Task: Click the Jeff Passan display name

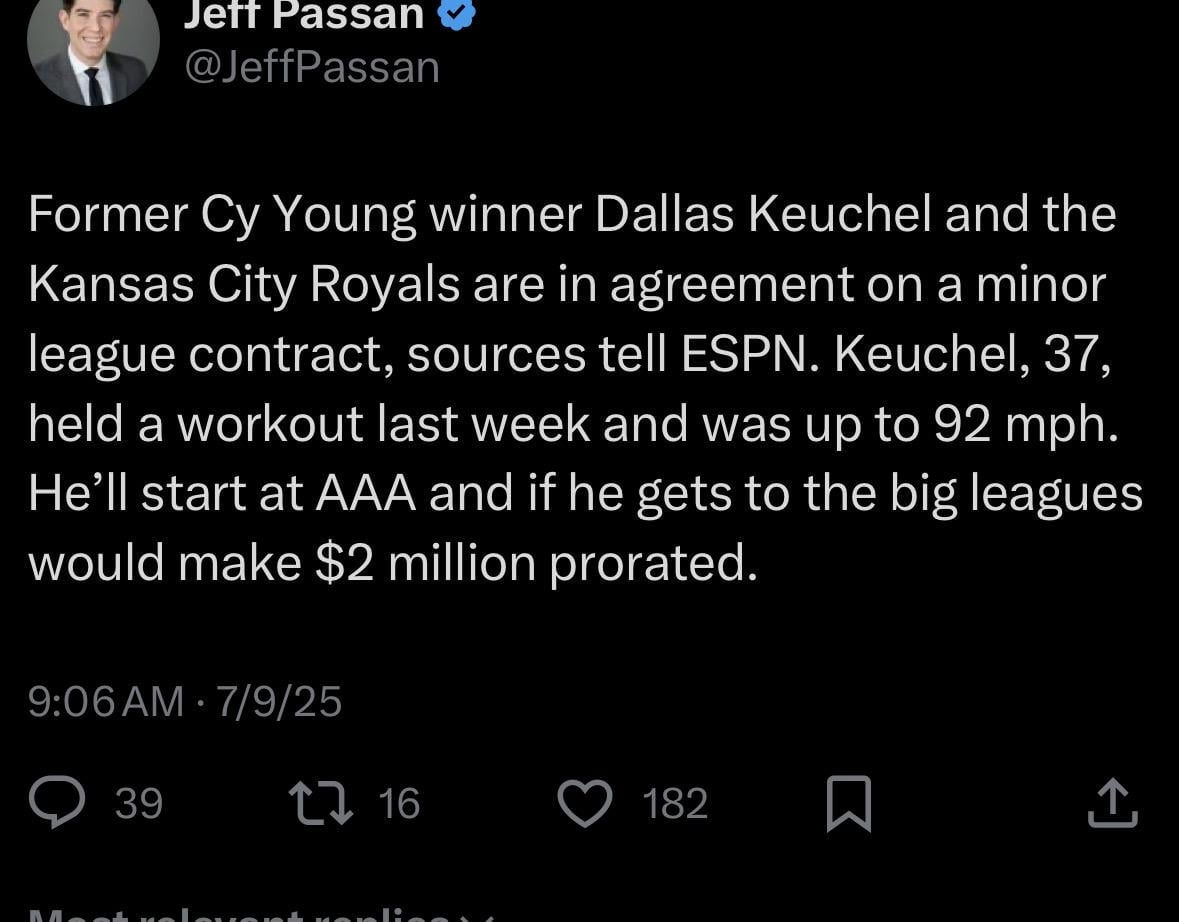Action: coord(305,13)
